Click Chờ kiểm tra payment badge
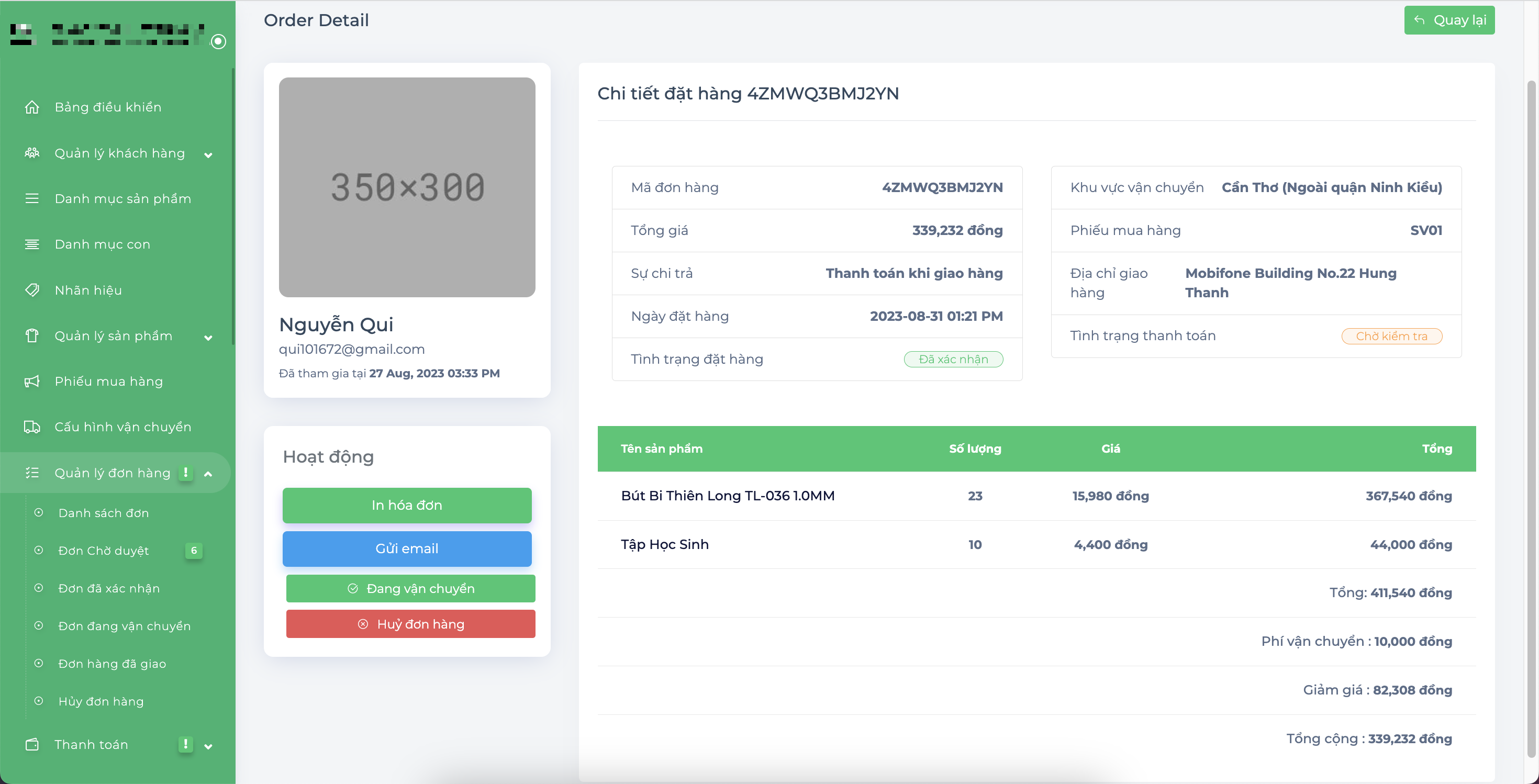The width and height of the screenshot is (1539, 784). pyautogui.click(x=1391, y=336)
